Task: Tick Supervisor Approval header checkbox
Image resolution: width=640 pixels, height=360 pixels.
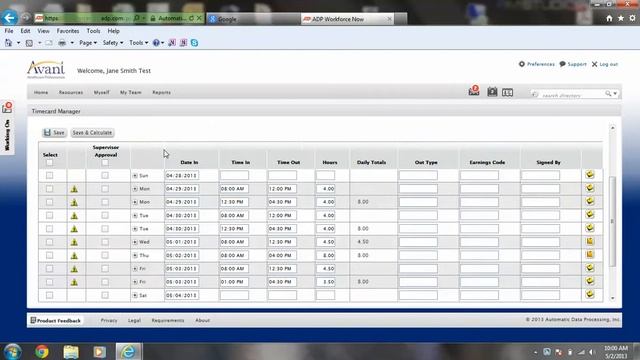Action: click(x=105, y=162)
